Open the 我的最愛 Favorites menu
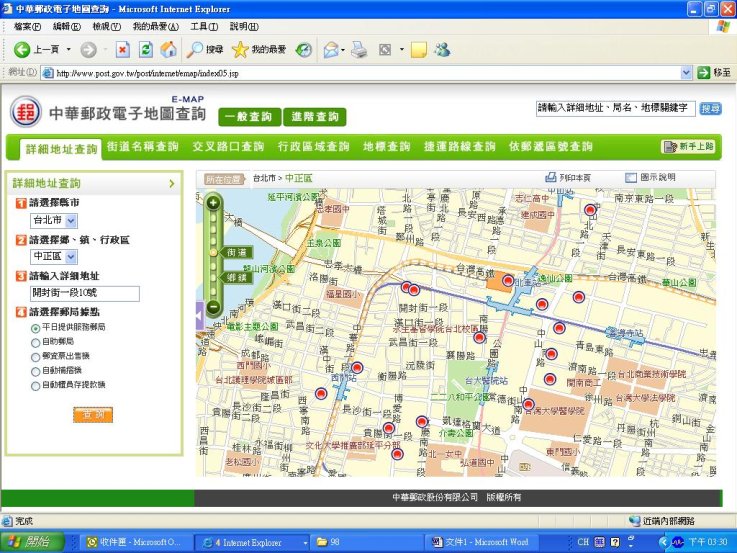 point(156,27)
